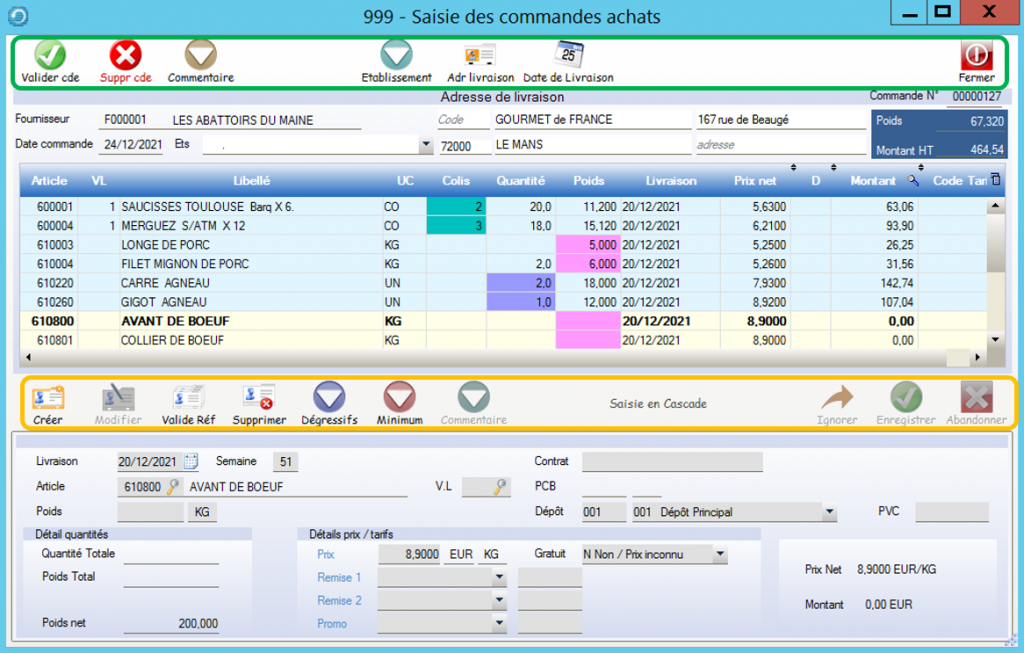Click the Date de Livraison calendar icon
Viewport: 1024px width, 653px height.
(568, 56)
